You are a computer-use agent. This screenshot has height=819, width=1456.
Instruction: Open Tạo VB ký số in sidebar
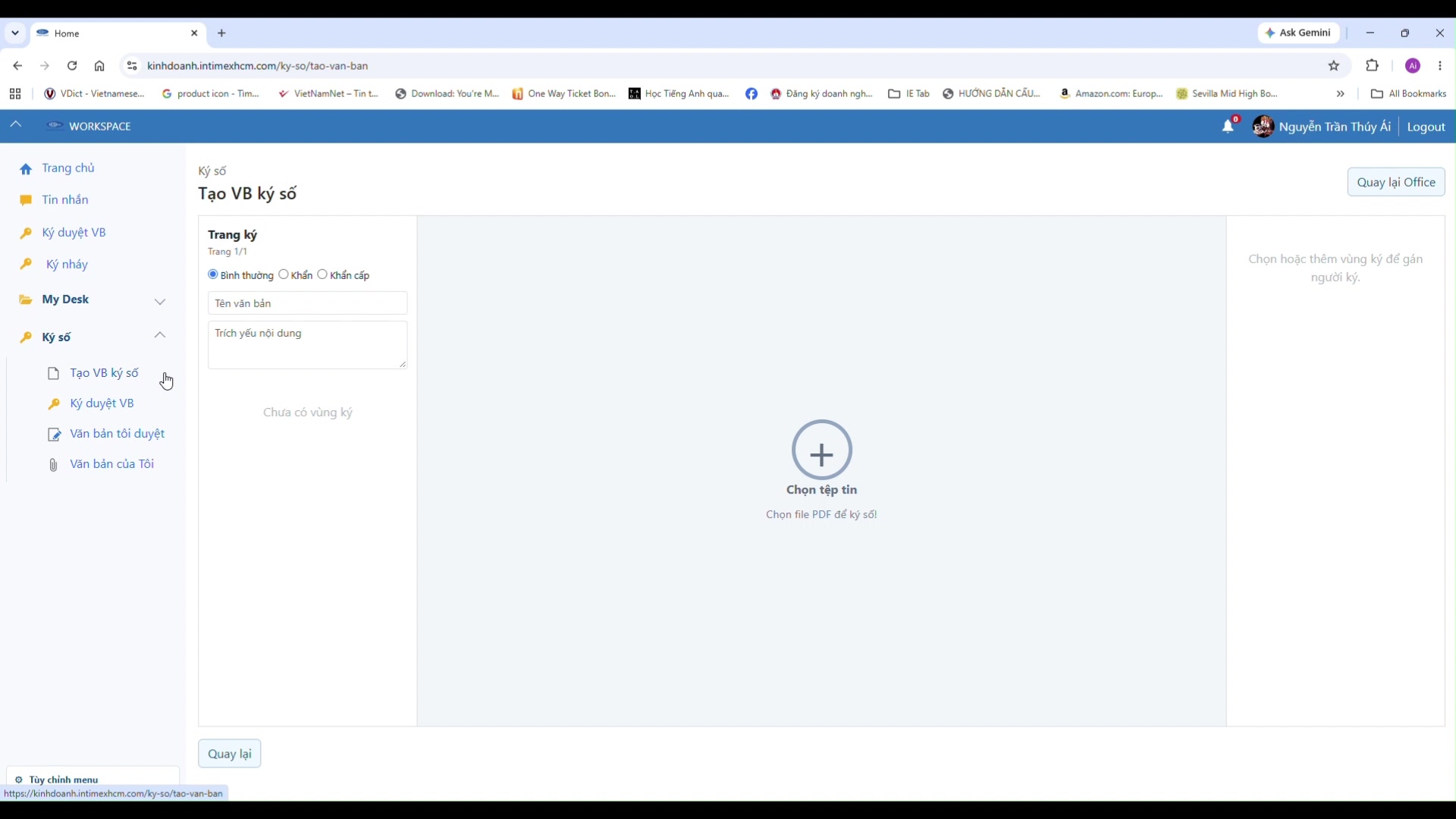[105, 373]
